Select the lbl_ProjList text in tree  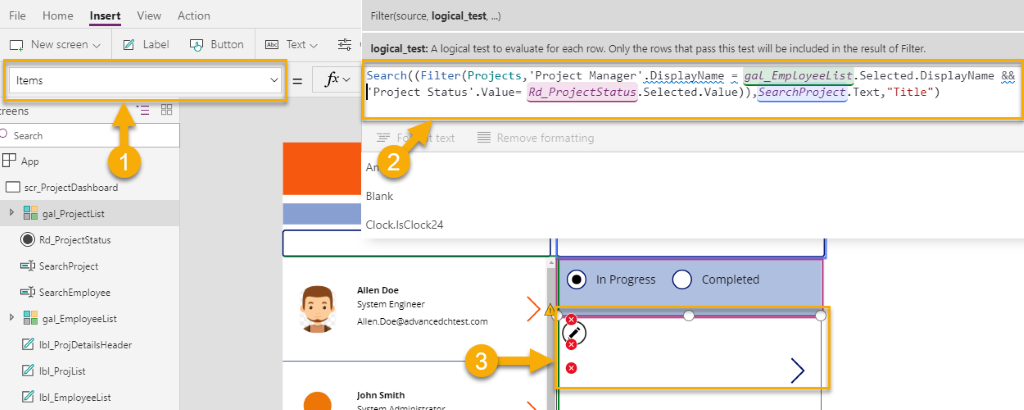(x=63, y=371)
